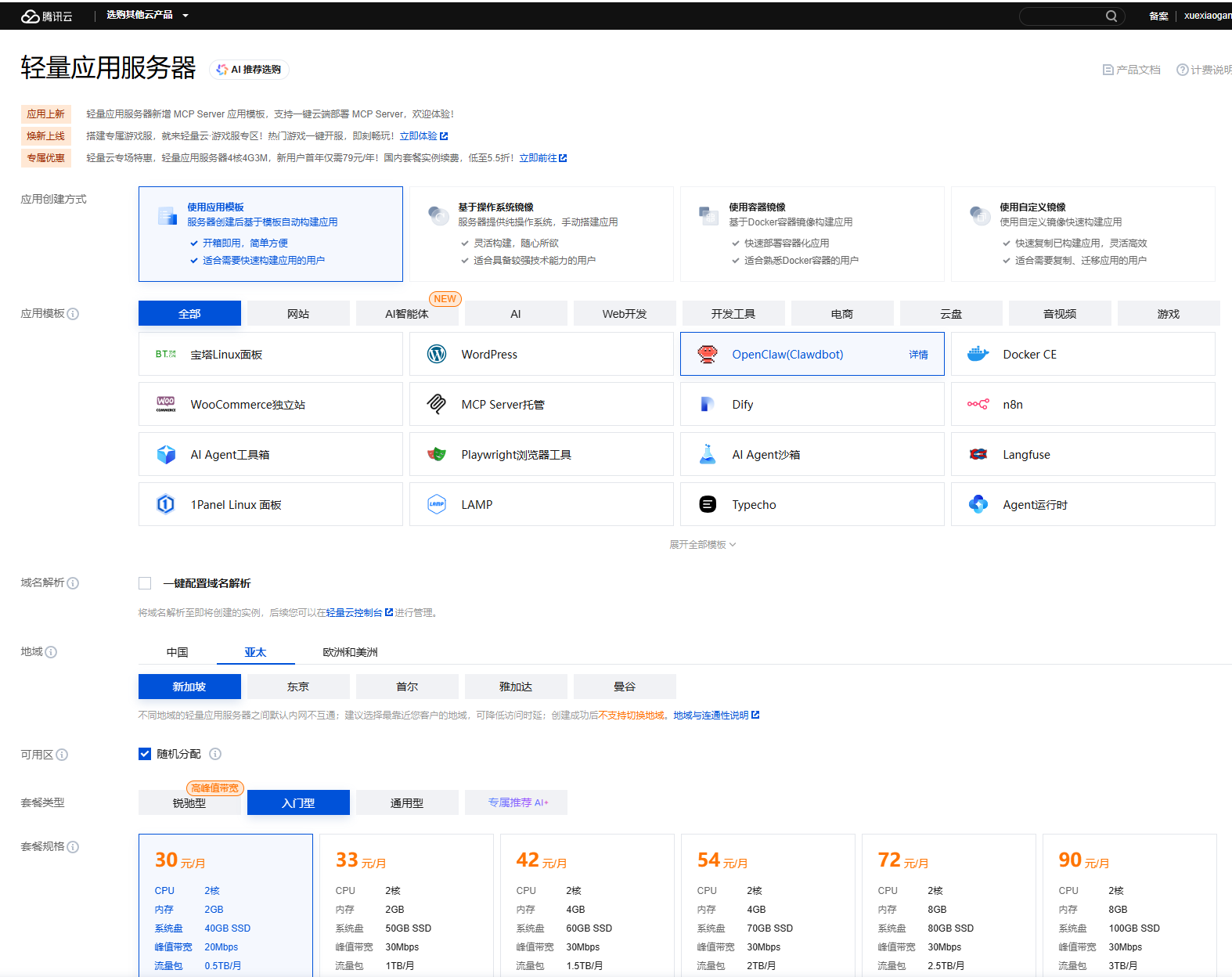Open the 备案 header link
The width and height of the screenshot is (1232, 977).
click(1158, 16)
